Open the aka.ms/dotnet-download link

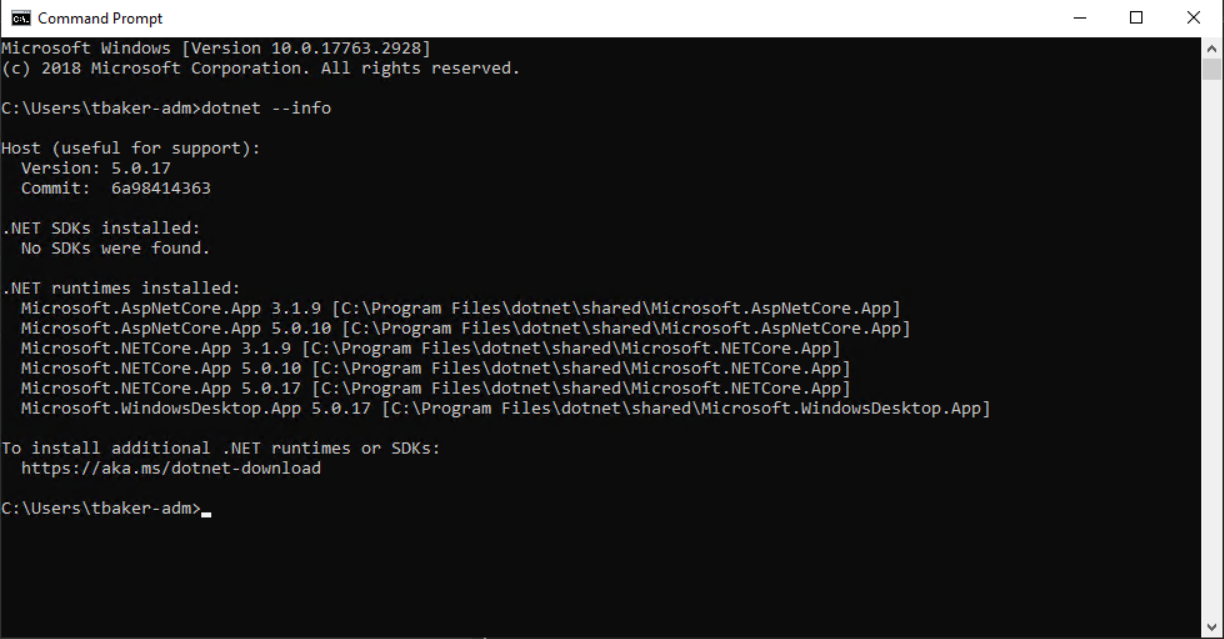pos(168,467)
